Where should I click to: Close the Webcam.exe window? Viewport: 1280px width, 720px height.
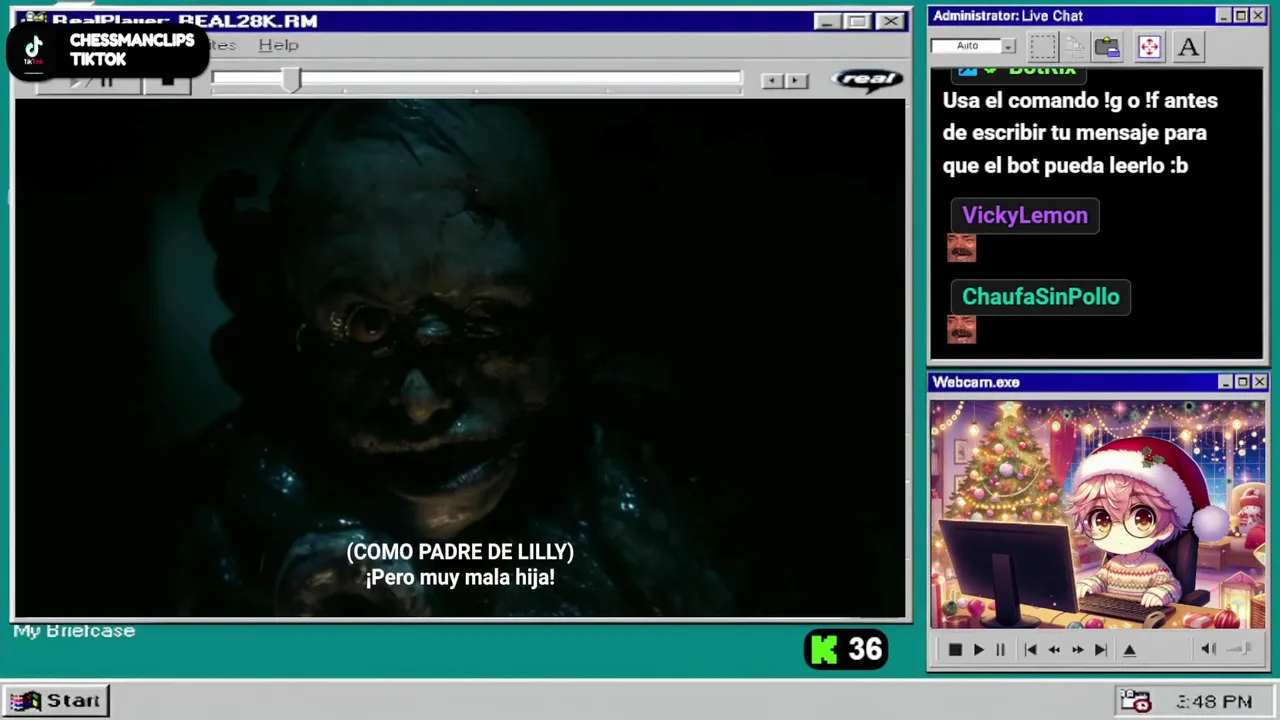coord(1259,382)
